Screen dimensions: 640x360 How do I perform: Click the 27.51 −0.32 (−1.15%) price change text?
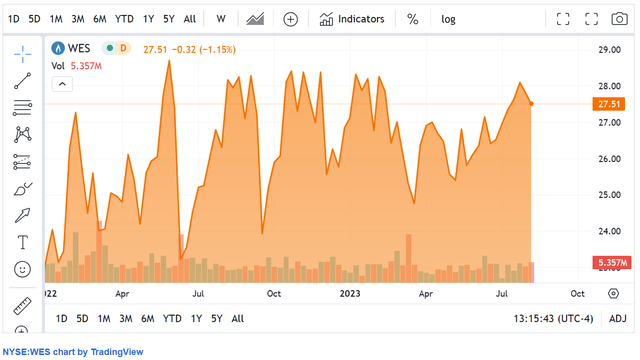click(189, 49)
